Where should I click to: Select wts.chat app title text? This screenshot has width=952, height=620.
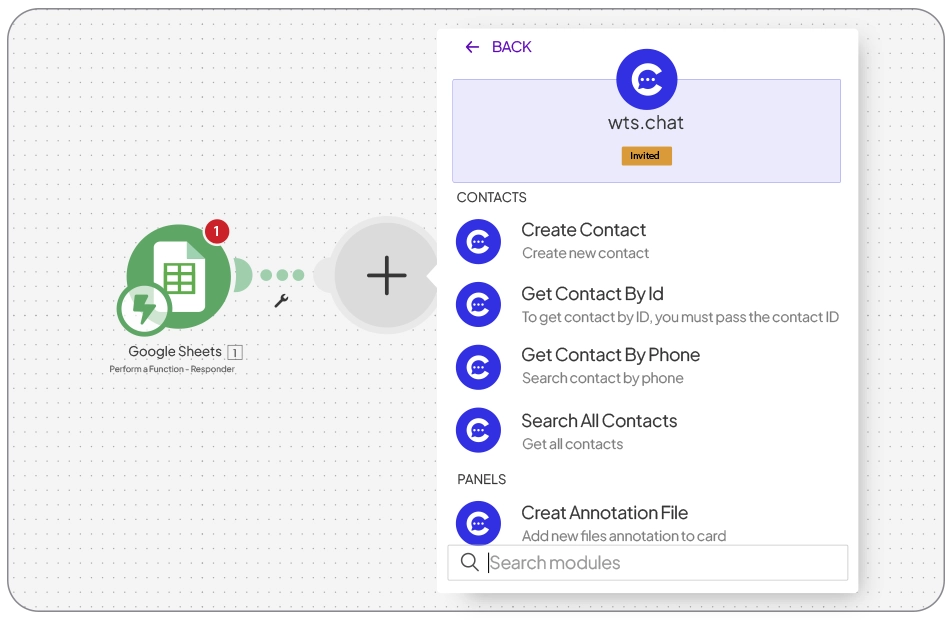coord(646,123)
